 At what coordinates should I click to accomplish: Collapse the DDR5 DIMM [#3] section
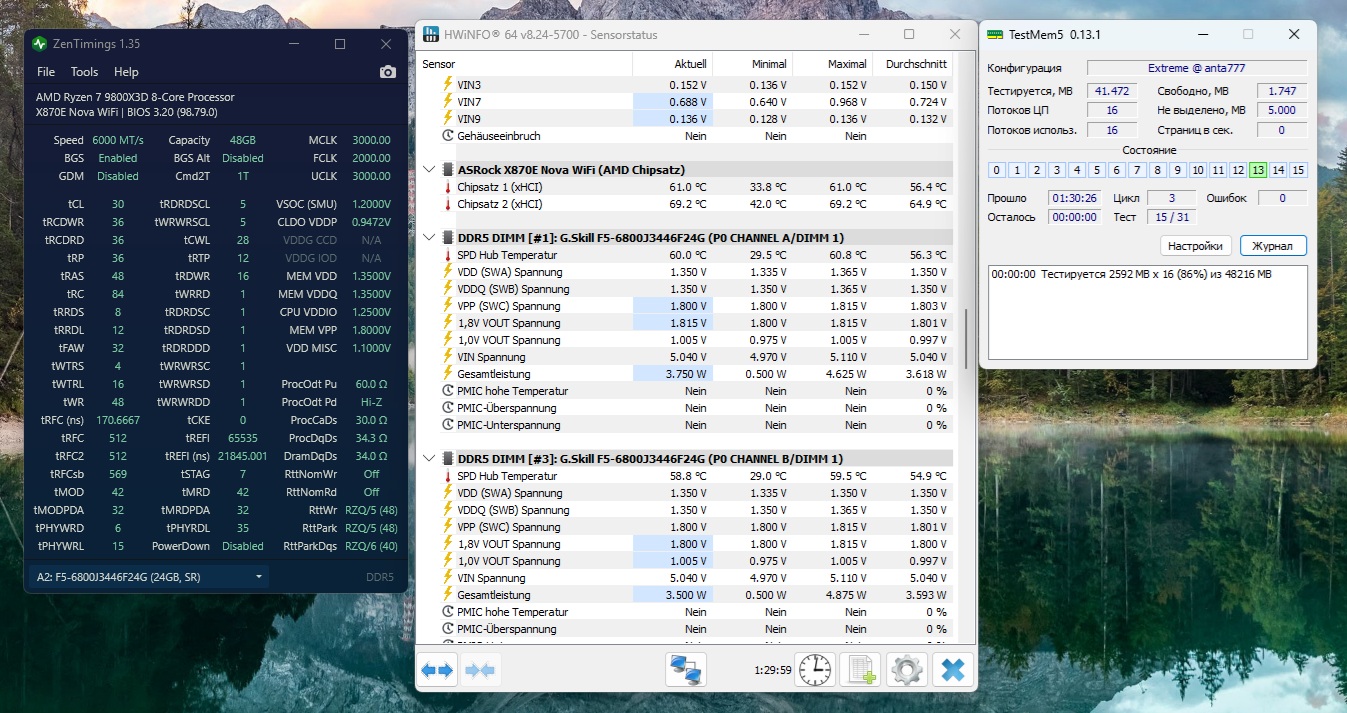429,459
